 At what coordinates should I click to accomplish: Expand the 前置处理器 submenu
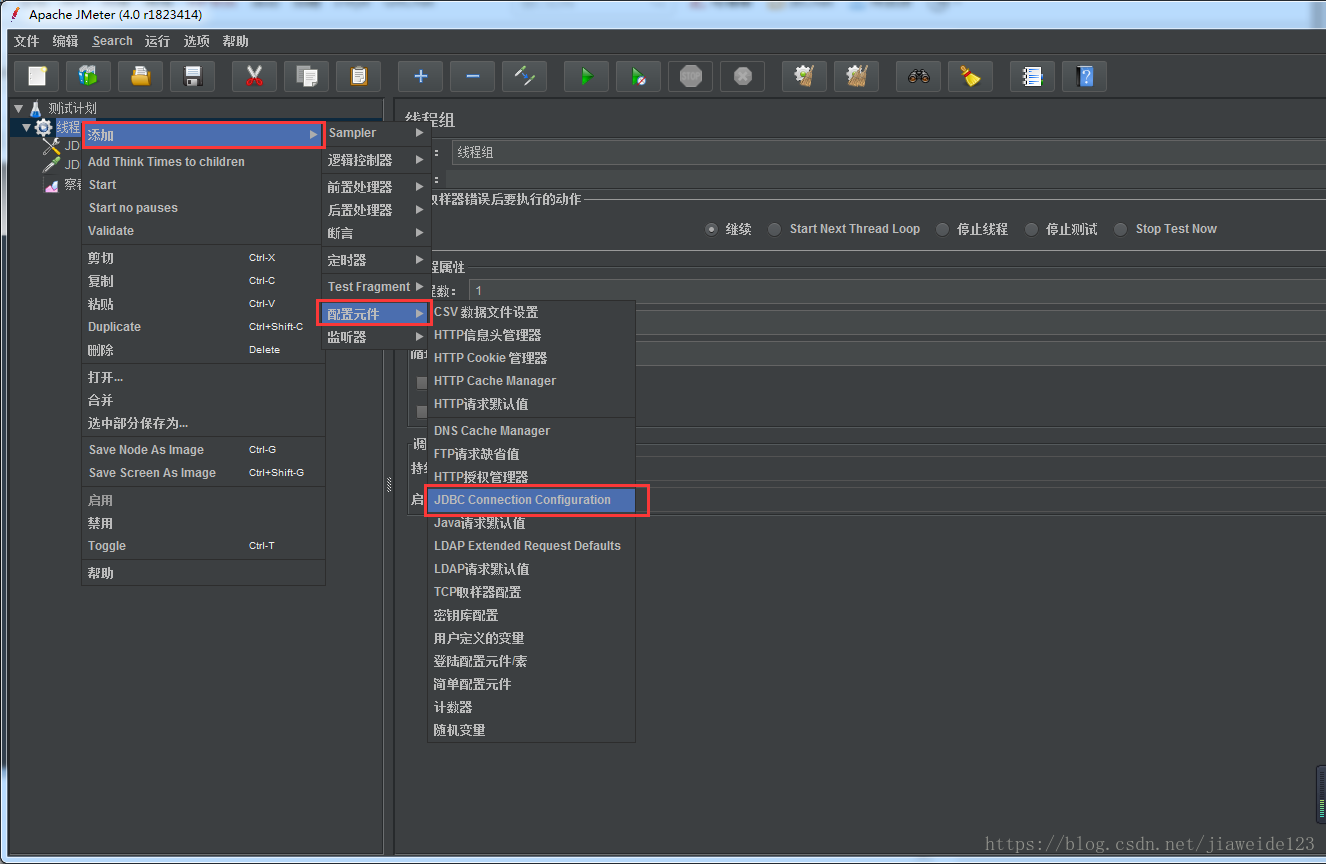click(376, 187)
